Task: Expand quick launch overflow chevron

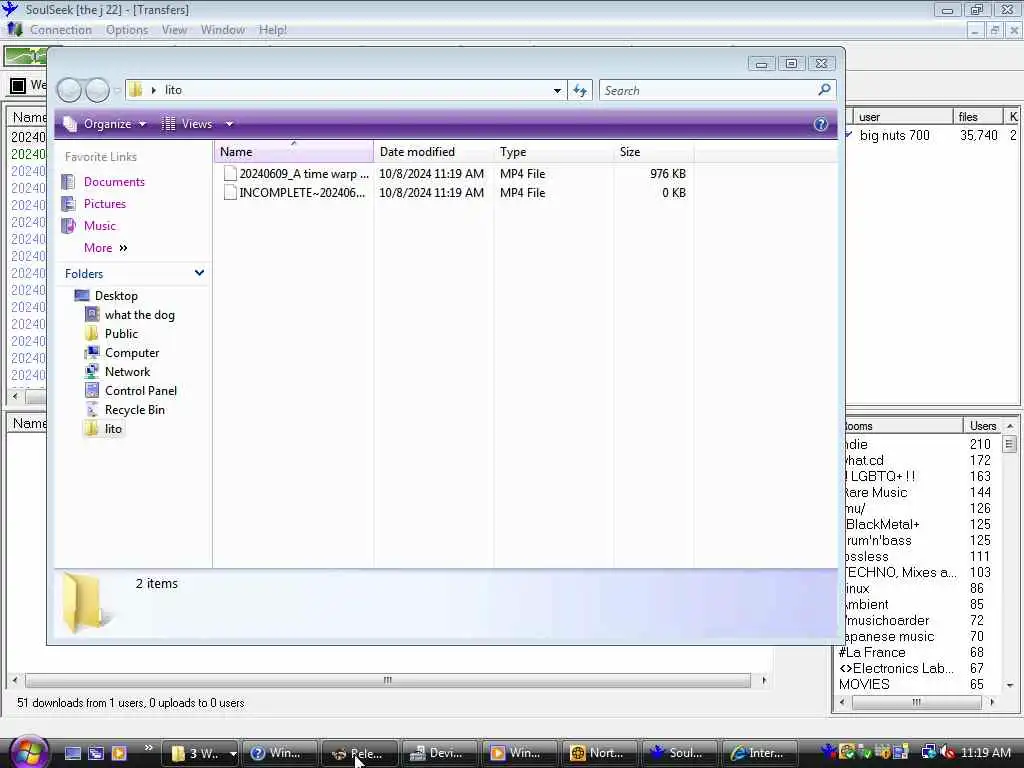Action: tap(148, 748)
